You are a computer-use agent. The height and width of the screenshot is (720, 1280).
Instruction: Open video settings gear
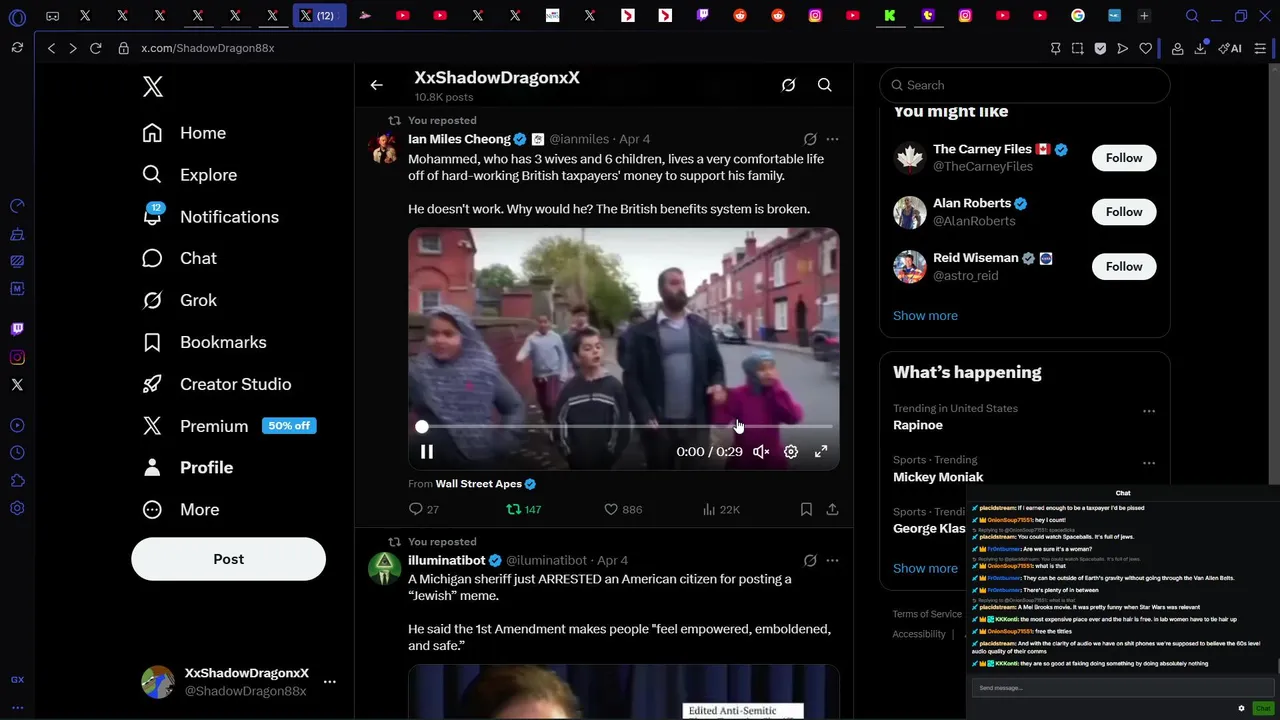tap(791, 452)
